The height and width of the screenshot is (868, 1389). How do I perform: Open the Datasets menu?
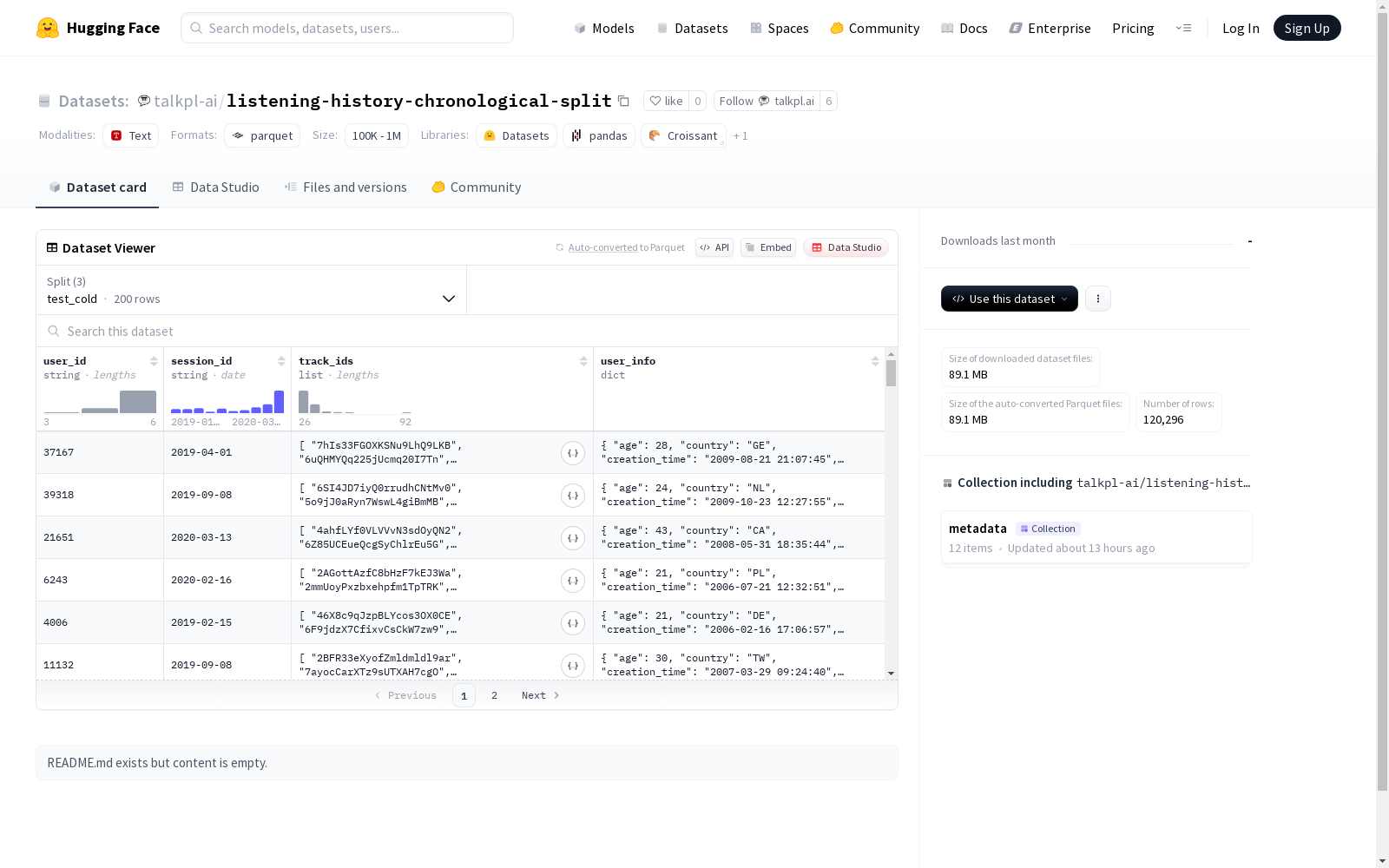[x=692, y=28]
